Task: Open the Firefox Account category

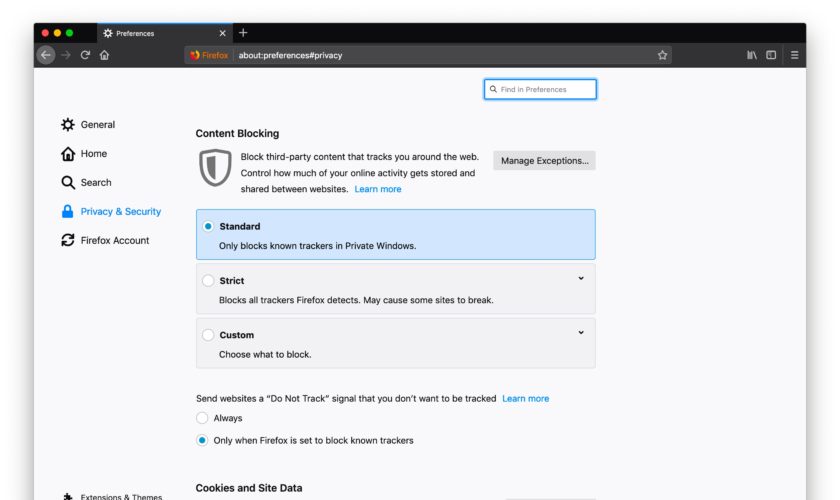Action: click(x=114, y=241)
